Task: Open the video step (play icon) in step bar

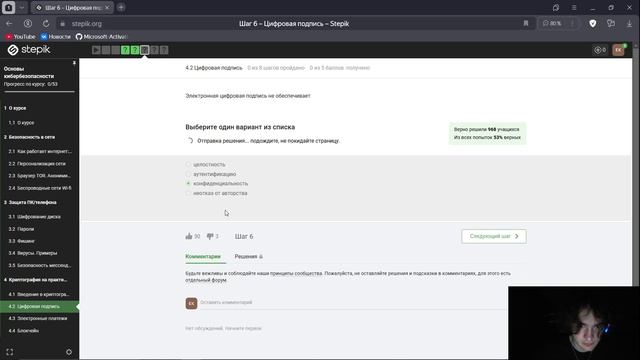Action: 96,50
